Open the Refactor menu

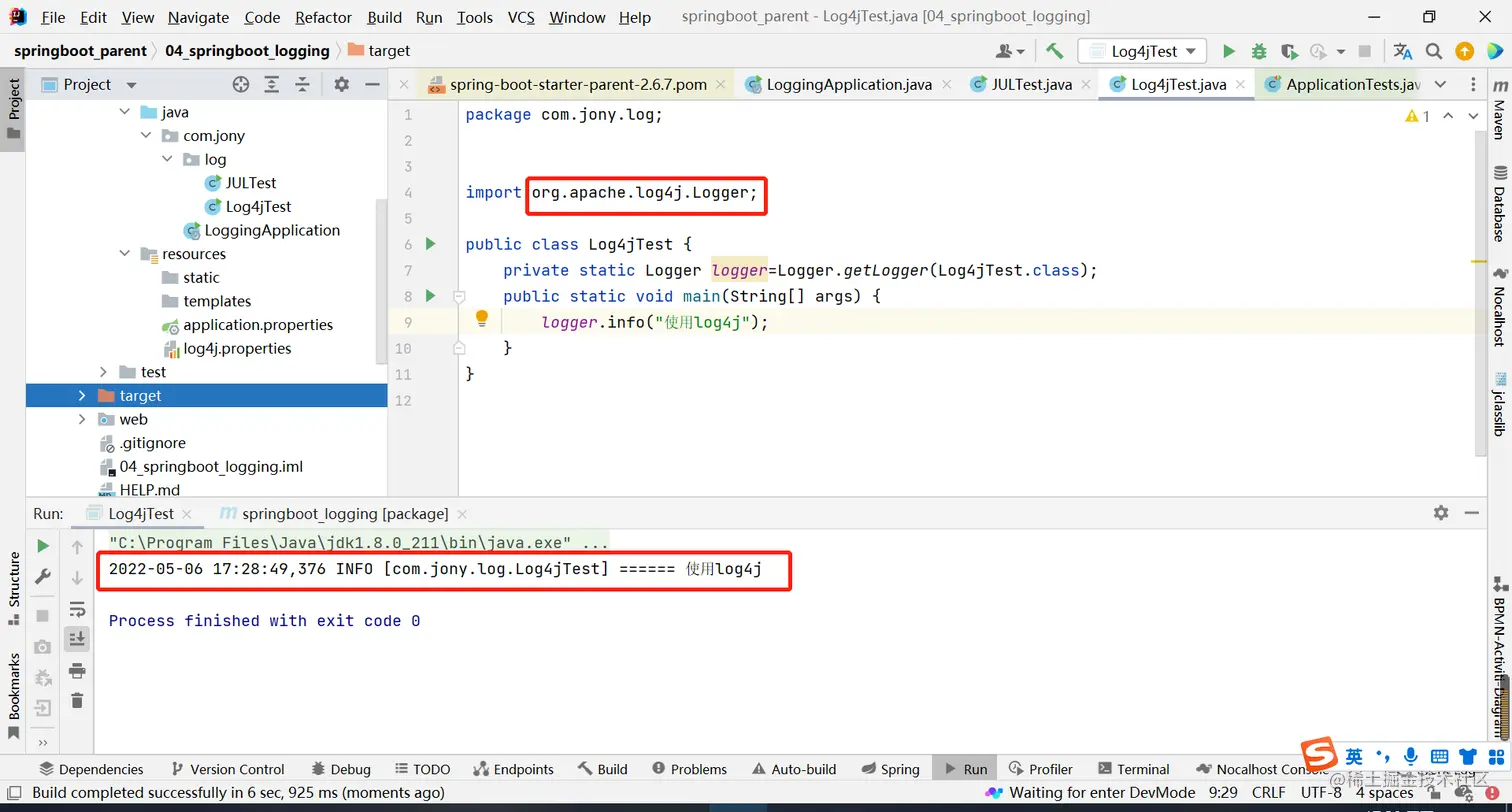pyautogui.click(x=324, y=17)
